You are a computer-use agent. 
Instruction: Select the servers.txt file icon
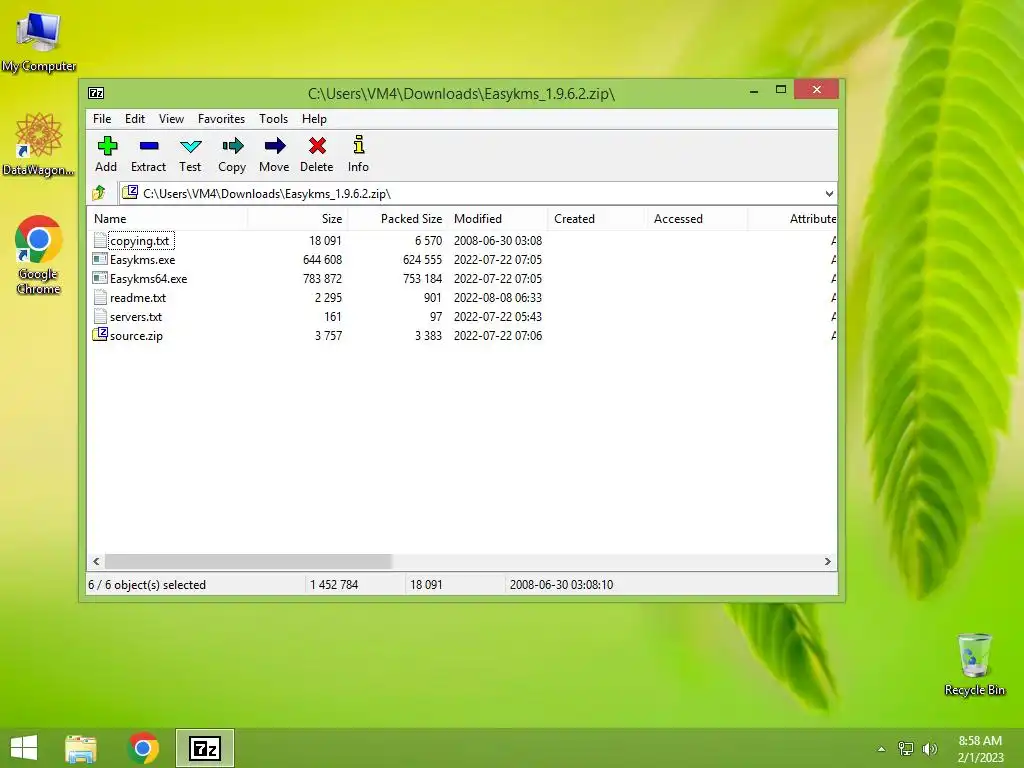(100, 317)
